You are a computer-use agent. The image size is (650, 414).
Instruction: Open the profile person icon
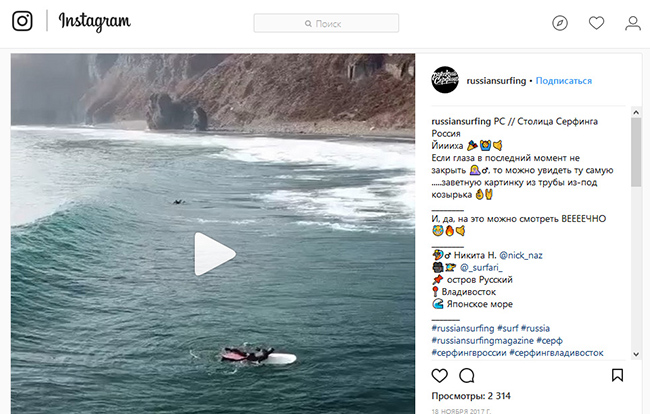click(632, 23)
